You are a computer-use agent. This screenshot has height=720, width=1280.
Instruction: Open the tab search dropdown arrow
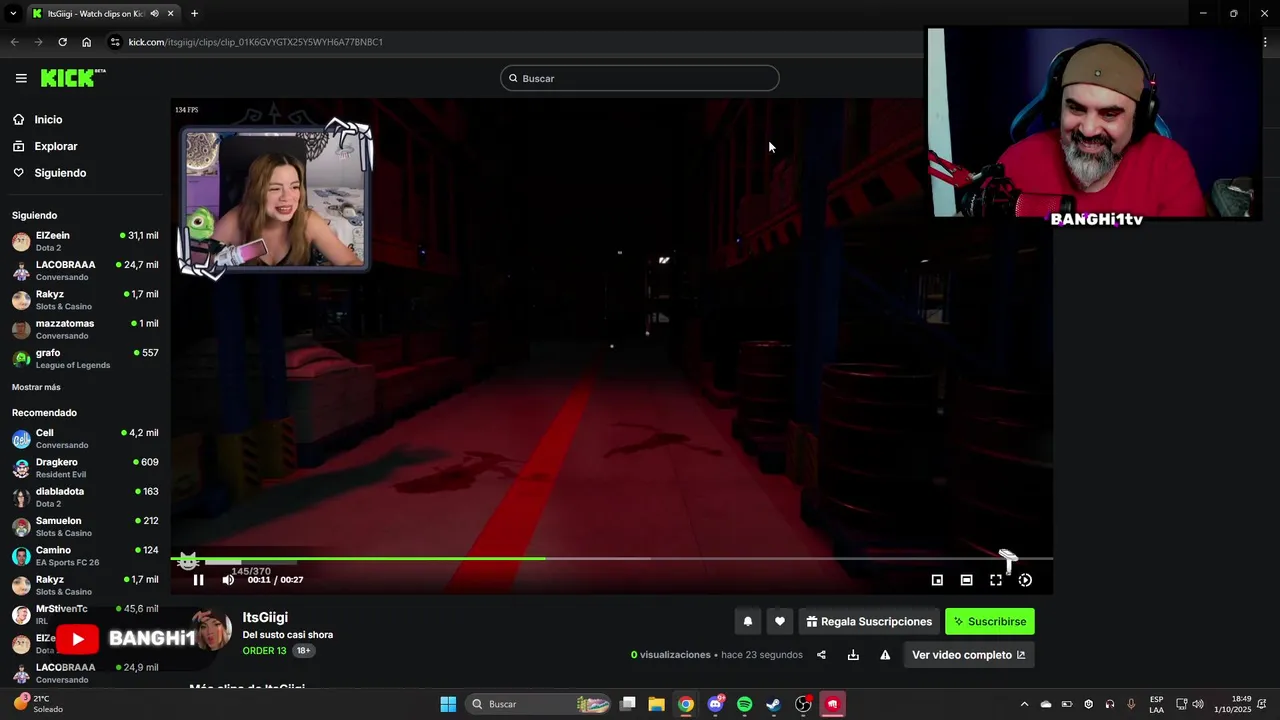coord(13,14)
